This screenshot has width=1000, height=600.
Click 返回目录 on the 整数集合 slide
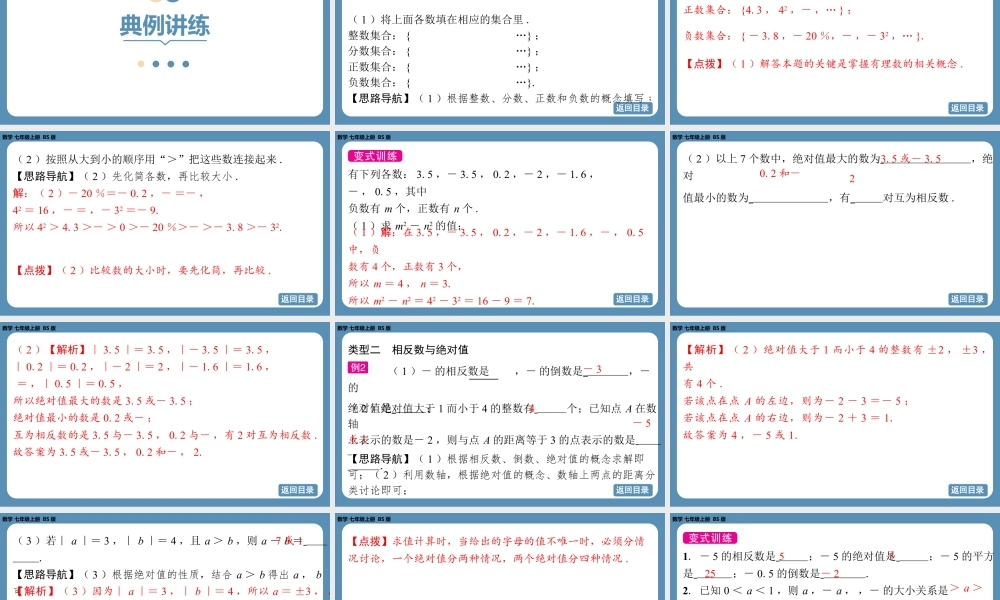pyautogui.click(x=632, y=108)
